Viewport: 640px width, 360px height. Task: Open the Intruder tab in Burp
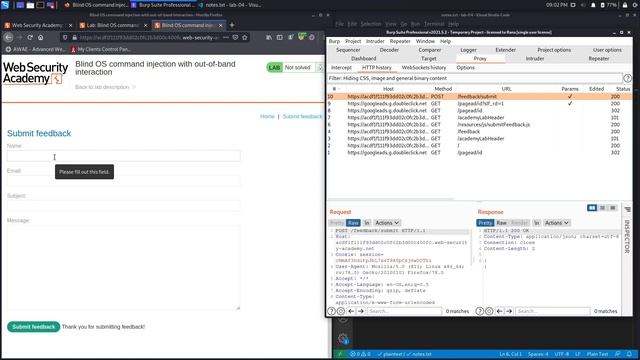(535, 58)
